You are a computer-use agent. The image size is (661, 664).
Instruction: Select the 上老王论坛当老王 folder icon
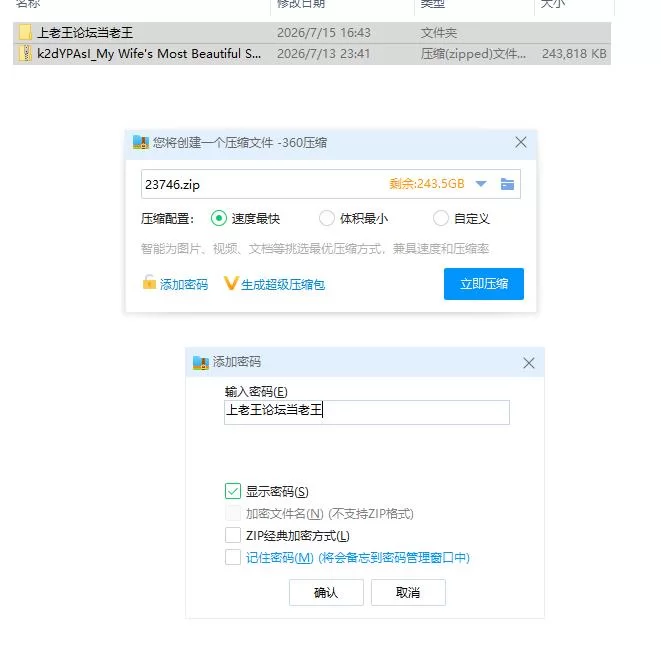25,33
